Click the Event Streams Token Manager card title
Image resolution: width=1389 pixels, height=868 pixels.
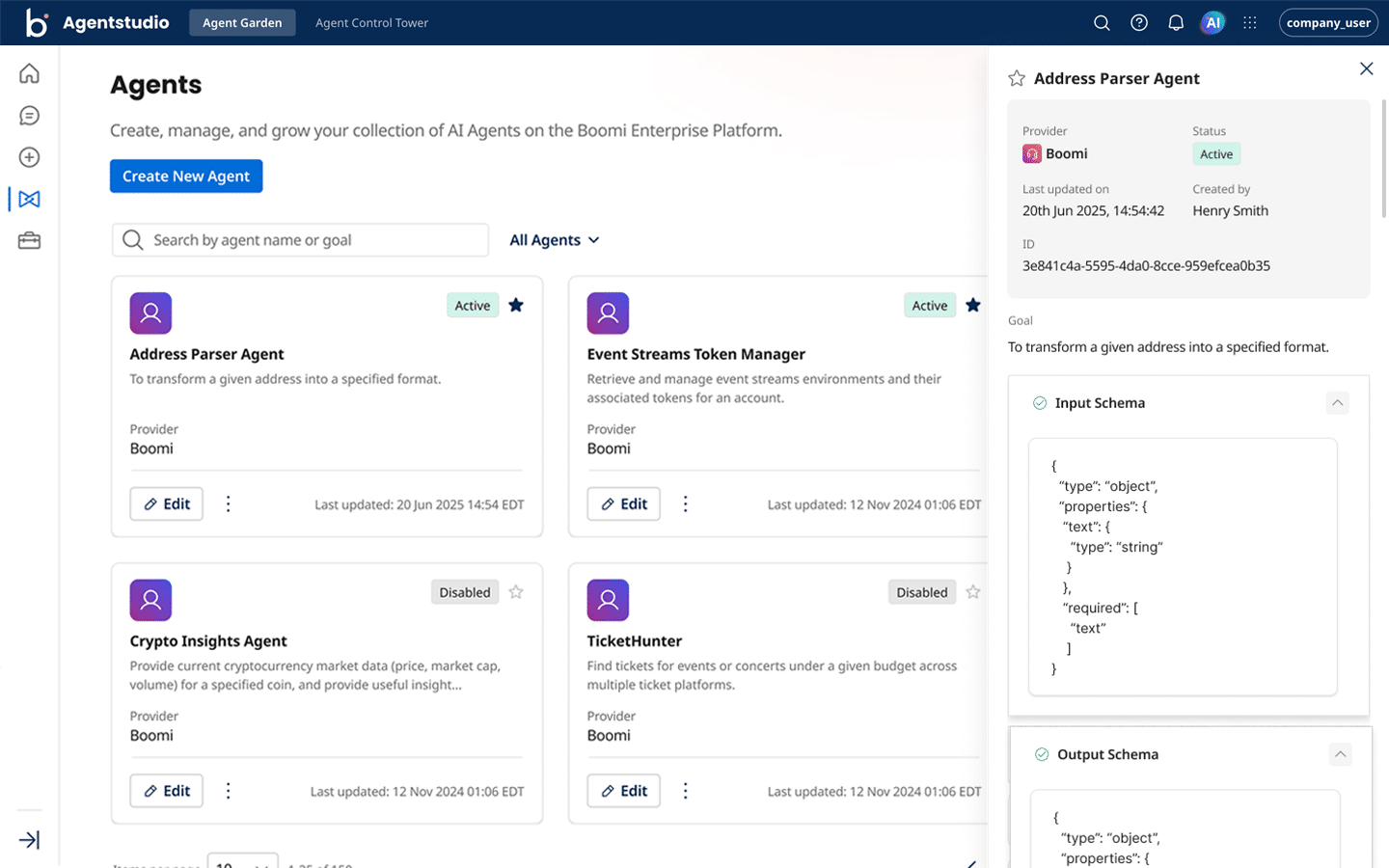(696, 354)
